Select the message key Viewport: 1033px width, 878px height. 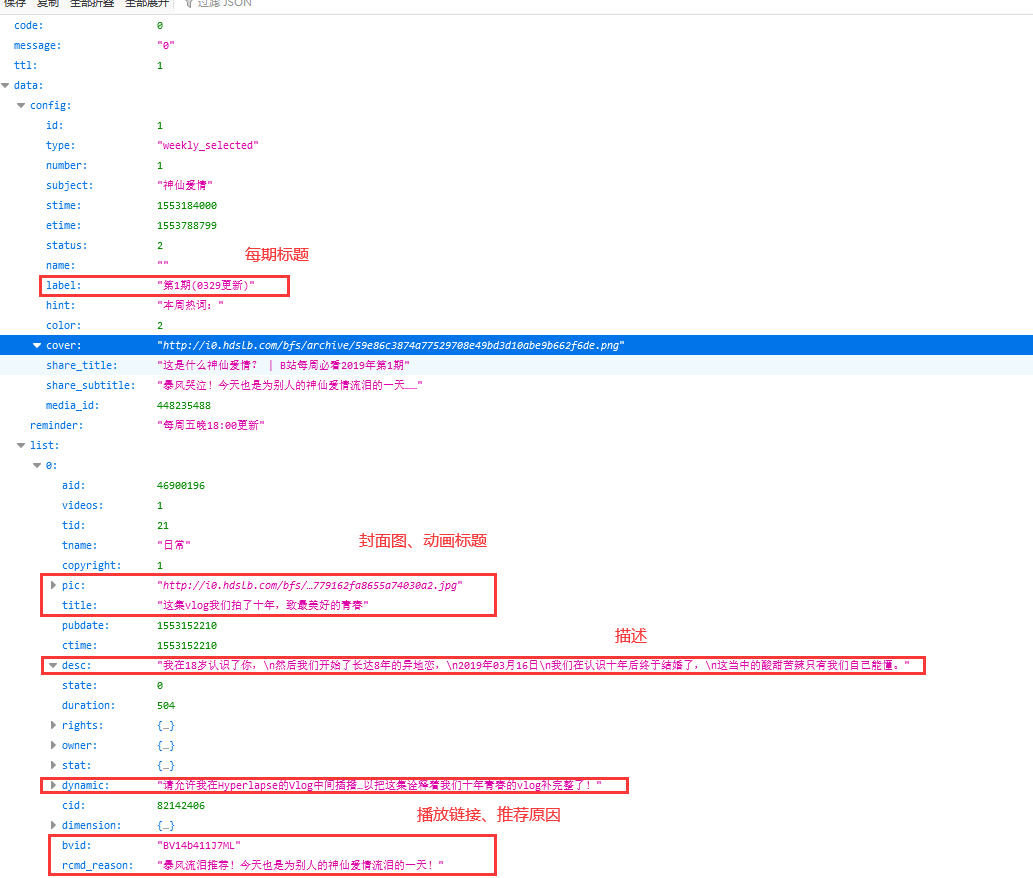38,45
